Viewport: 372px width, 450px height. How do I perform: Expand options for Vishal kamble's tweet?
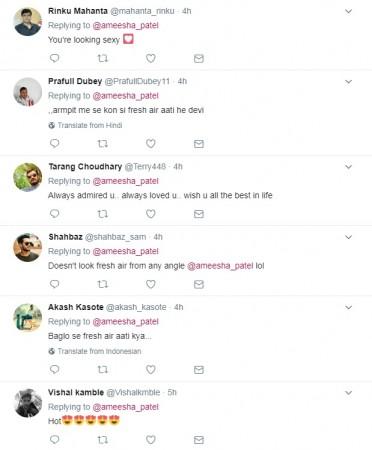348,393
